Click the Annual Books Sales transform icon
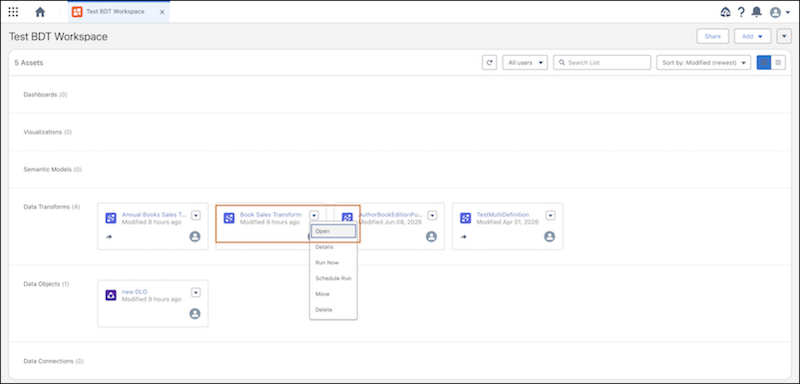 tap(111, 218)
